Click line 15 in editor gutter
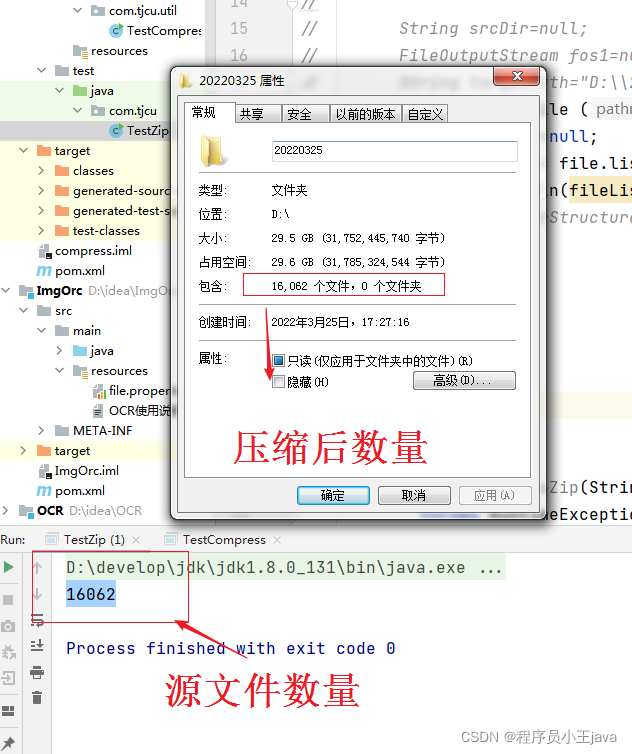The height and width of the screenshot is (754, 632). click(x=239, y=28)
